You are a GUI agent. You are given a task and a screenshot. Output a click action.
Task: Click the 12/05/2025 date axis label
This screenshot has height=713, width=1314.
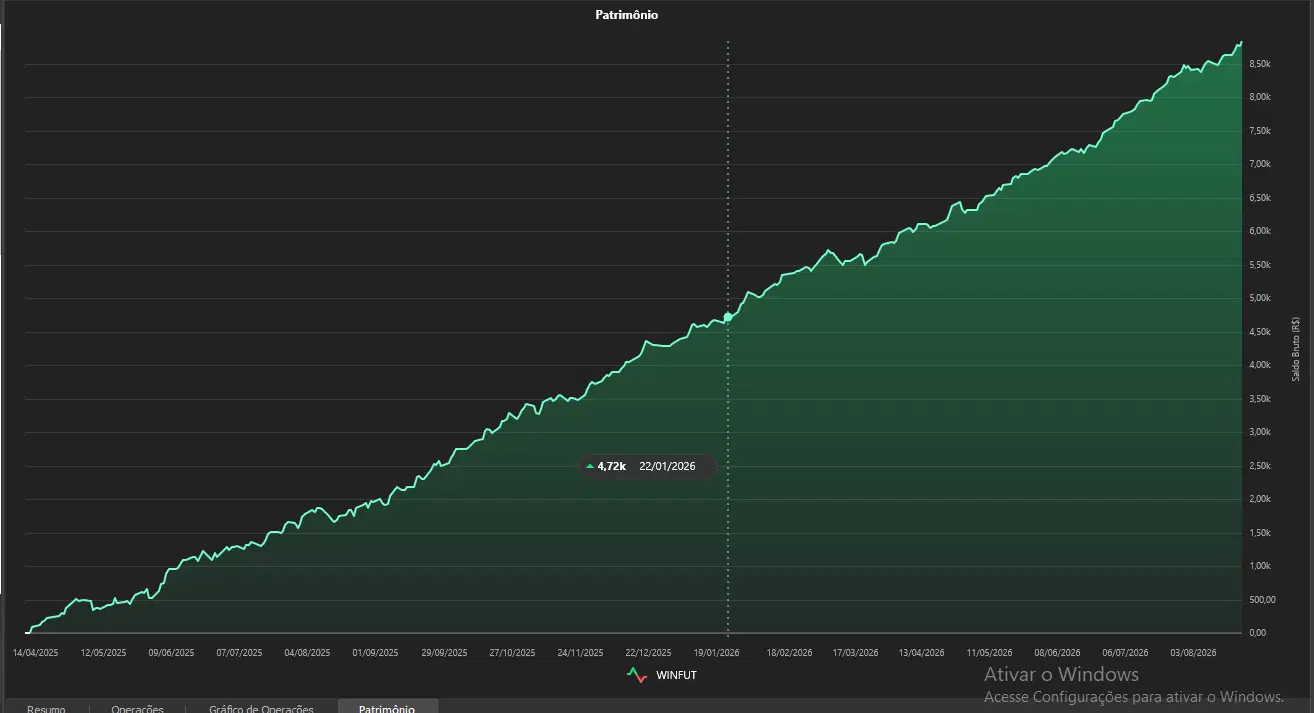coord(103,652)
